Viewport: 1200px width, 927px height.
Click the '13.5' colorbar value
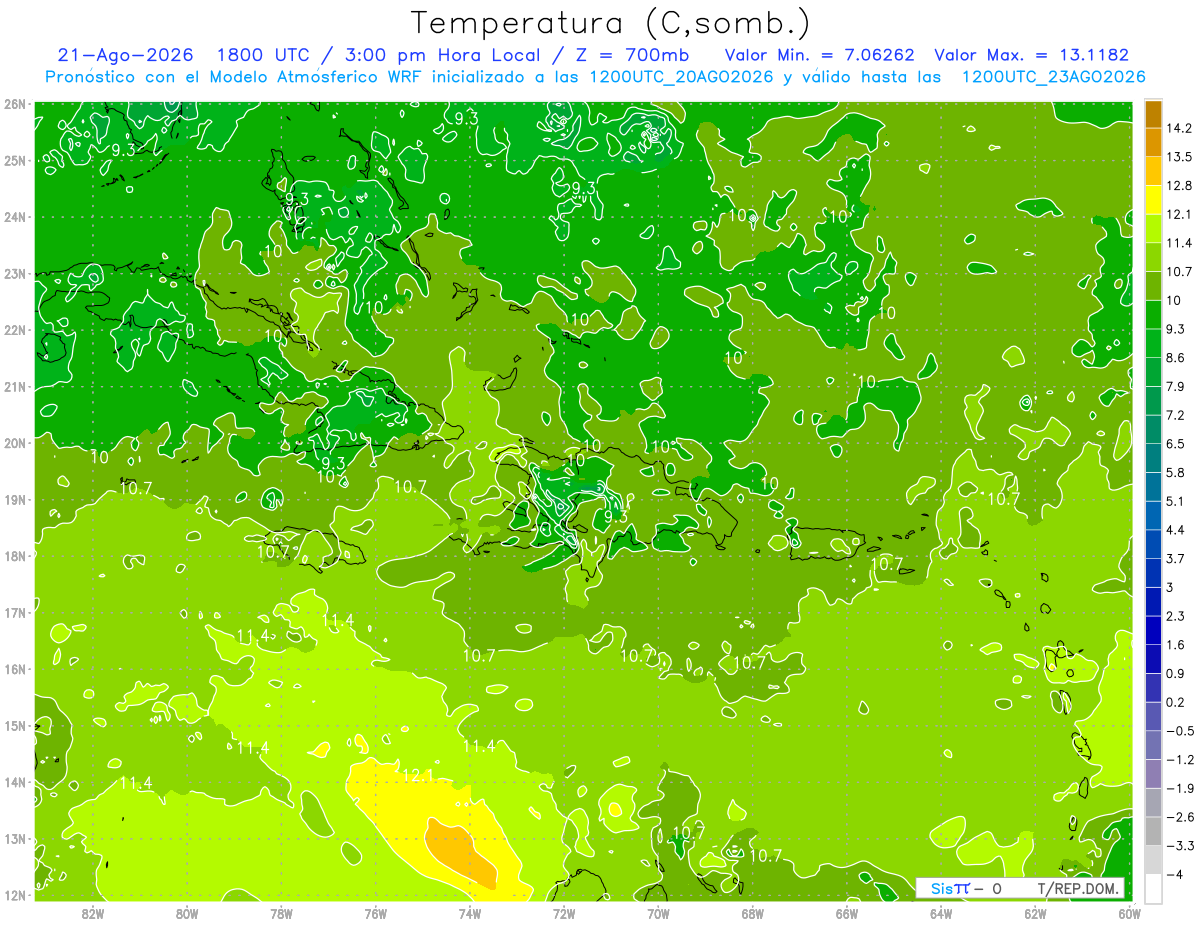(1179, 157)
